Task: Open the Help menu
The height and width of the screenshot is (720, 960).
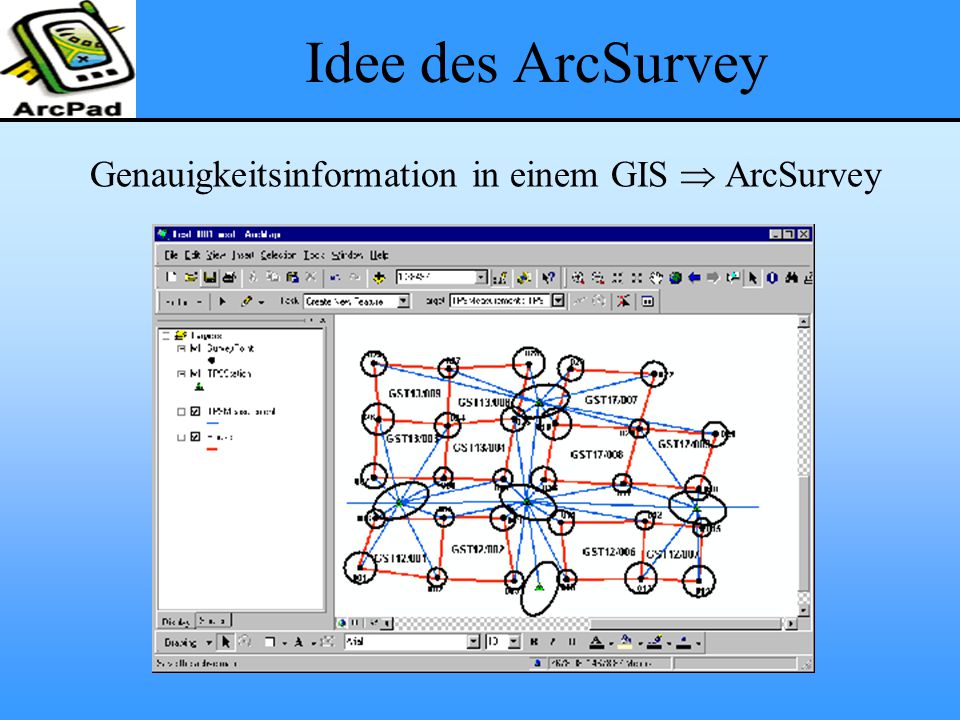Action: [379, 255]
